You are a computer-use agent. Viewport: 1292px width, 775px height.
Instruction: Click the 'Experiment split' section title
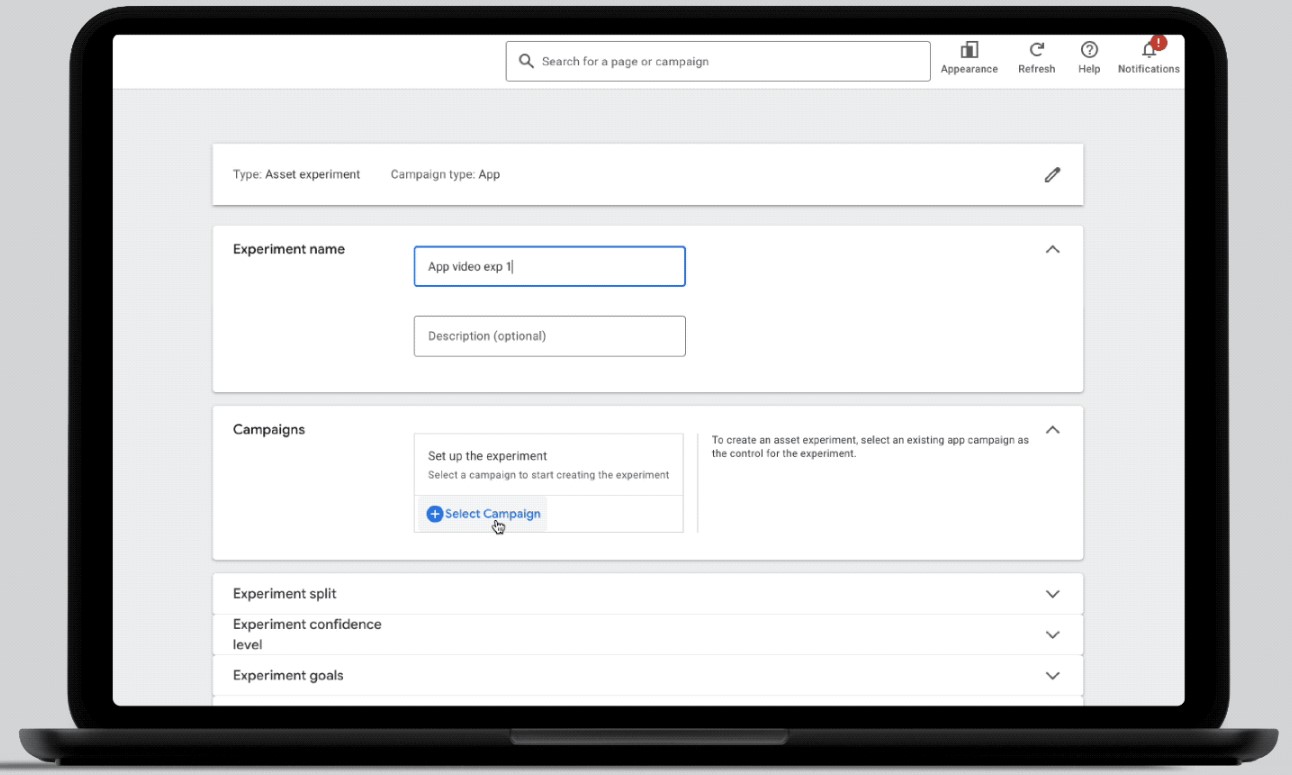point(285,594)
